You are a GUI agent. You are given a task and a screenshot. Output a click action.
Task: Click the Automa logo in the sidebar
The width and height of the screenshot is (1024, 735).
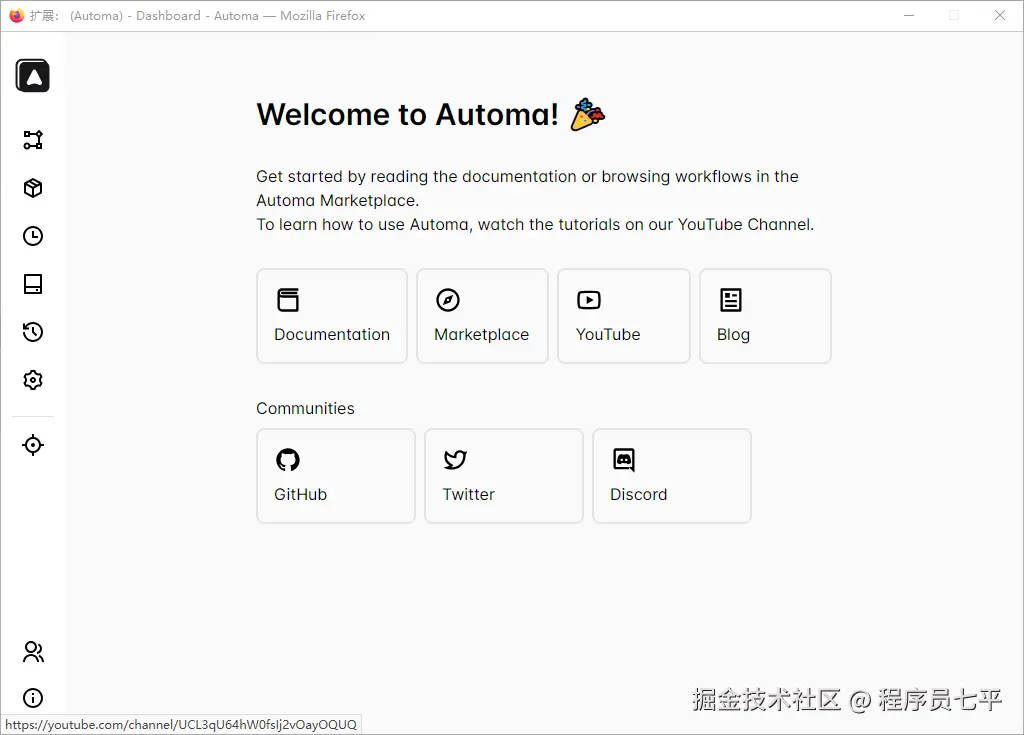pos(33,76)
